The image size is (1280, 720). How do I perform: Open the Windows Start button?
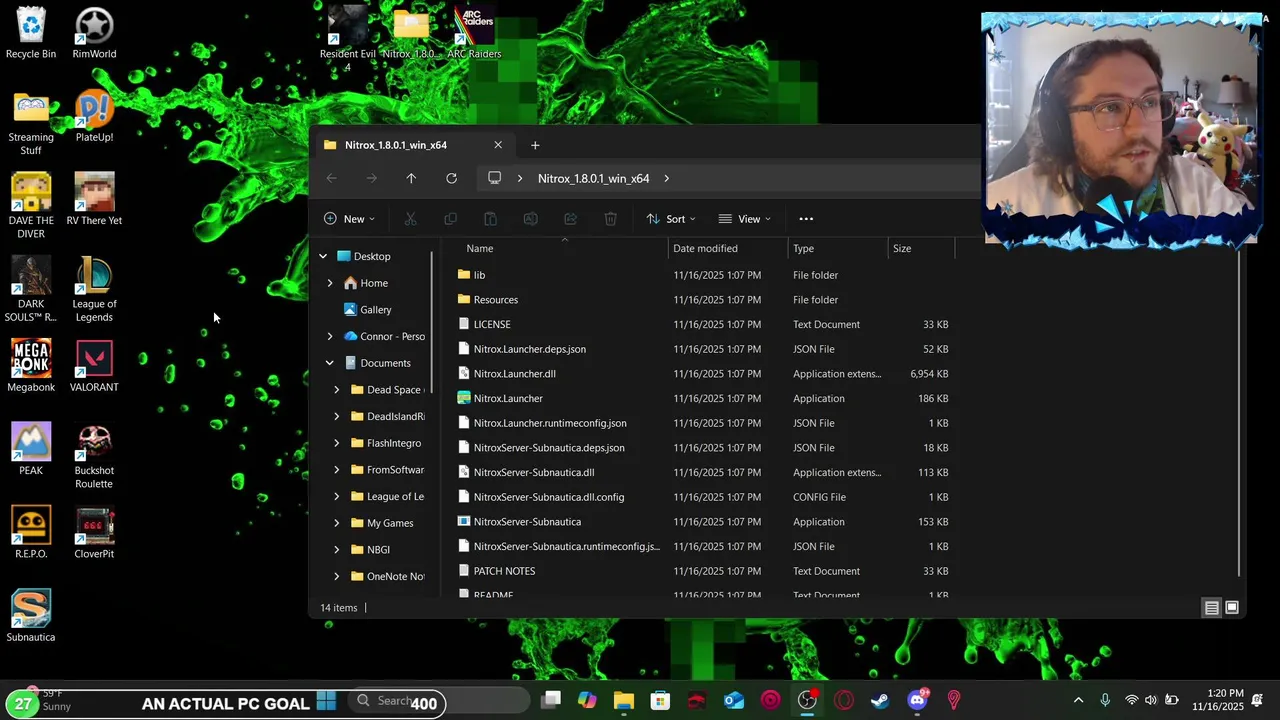(326, 701)
